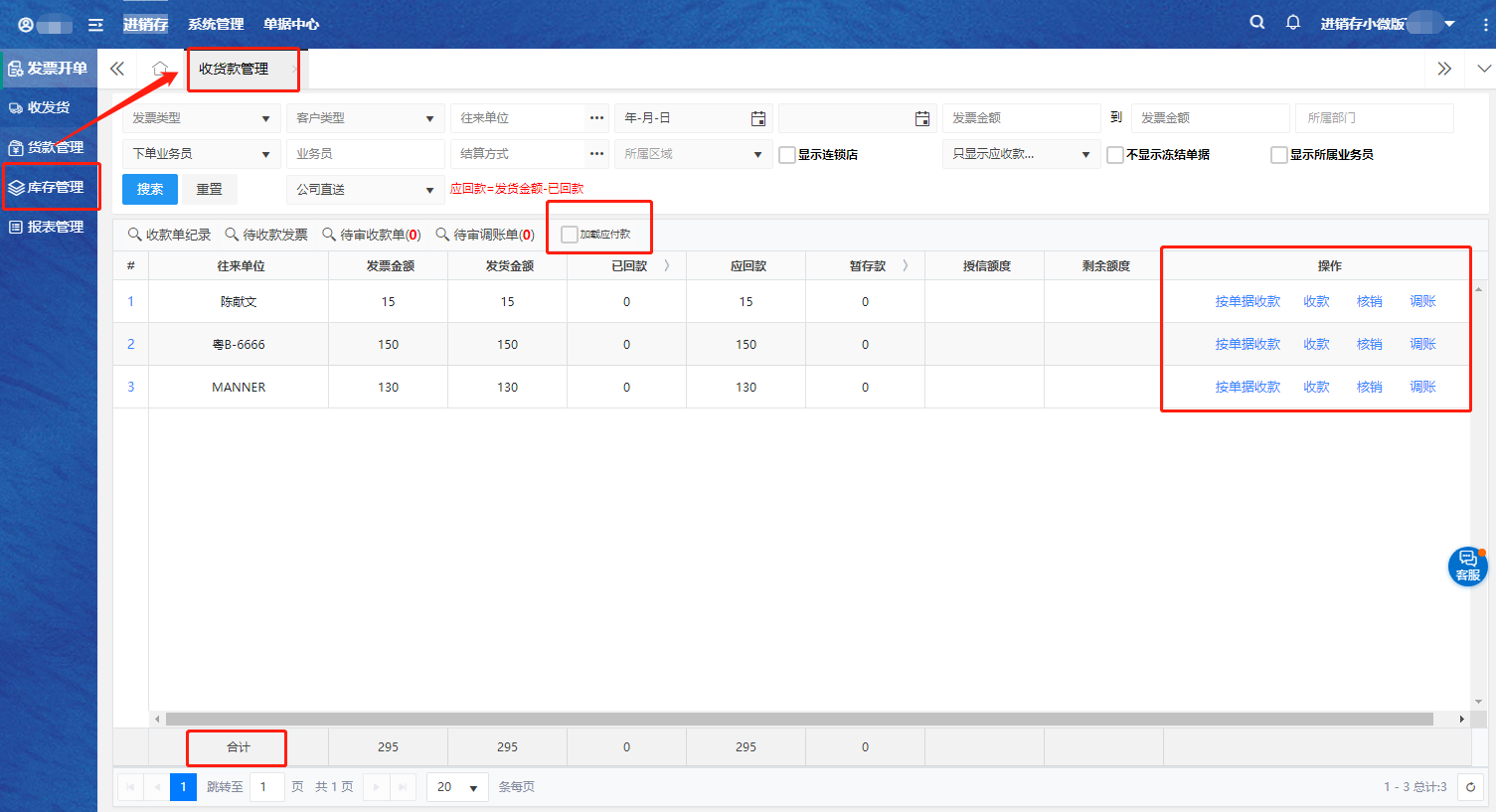Image resolution: width=1496 pixels, height=812 pixels.
Task: Expand the page size dropdown showing 20
Action: 457,787
